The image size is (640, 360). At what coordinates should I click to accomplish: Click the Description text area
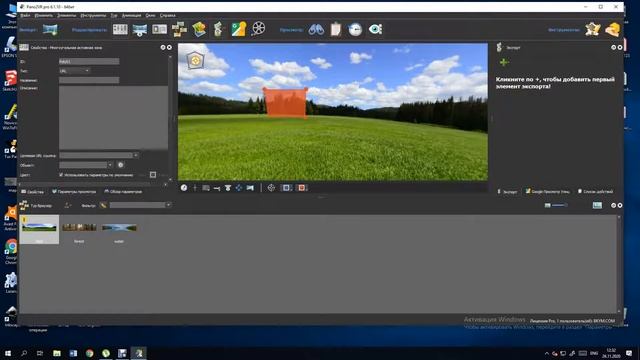[x=113, y=118]
